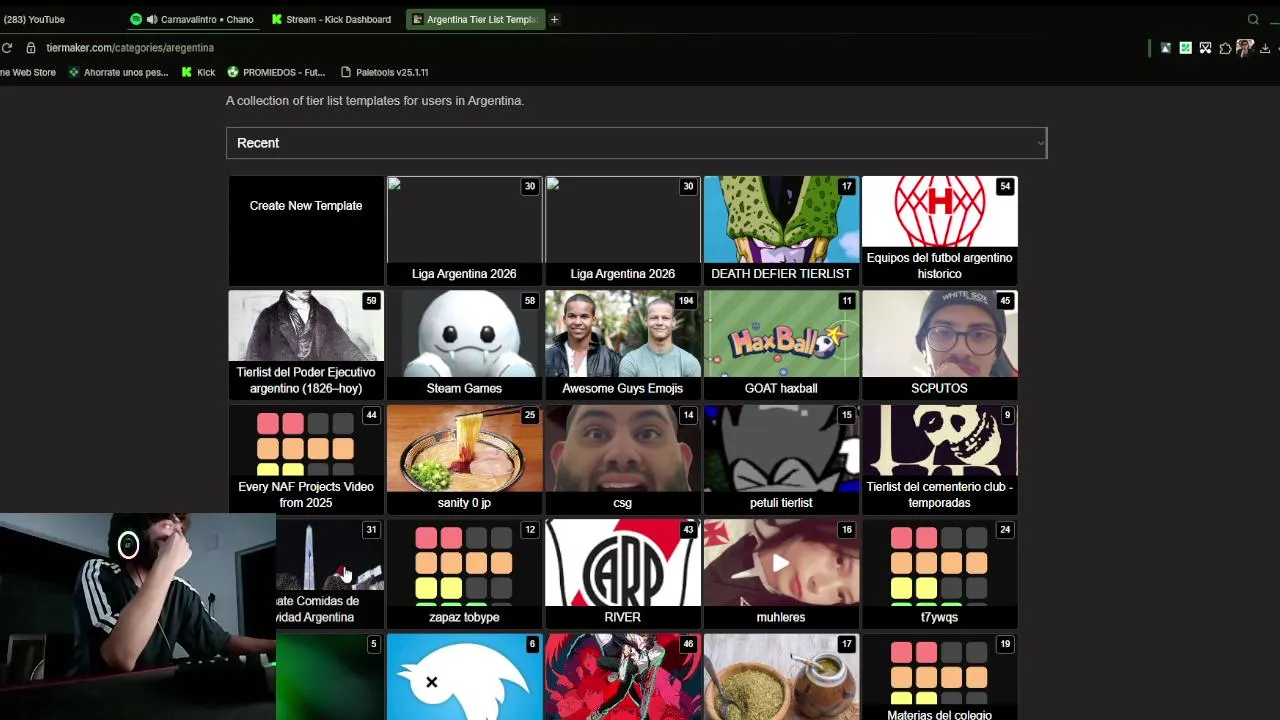Switch to Carnavalintro Chano tab

tap(192, 19)
